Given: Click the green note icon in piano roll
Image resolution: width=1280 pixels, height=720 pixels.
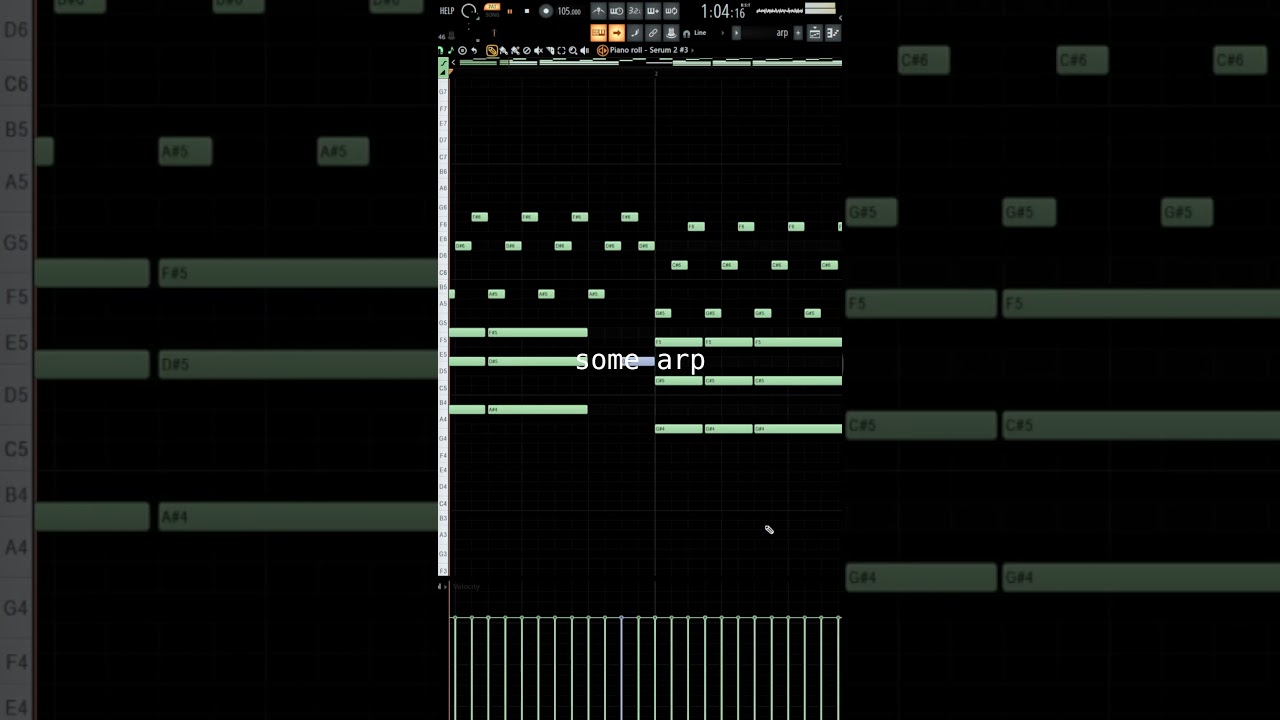Looking at the screenshot, I should coord(450,50).
